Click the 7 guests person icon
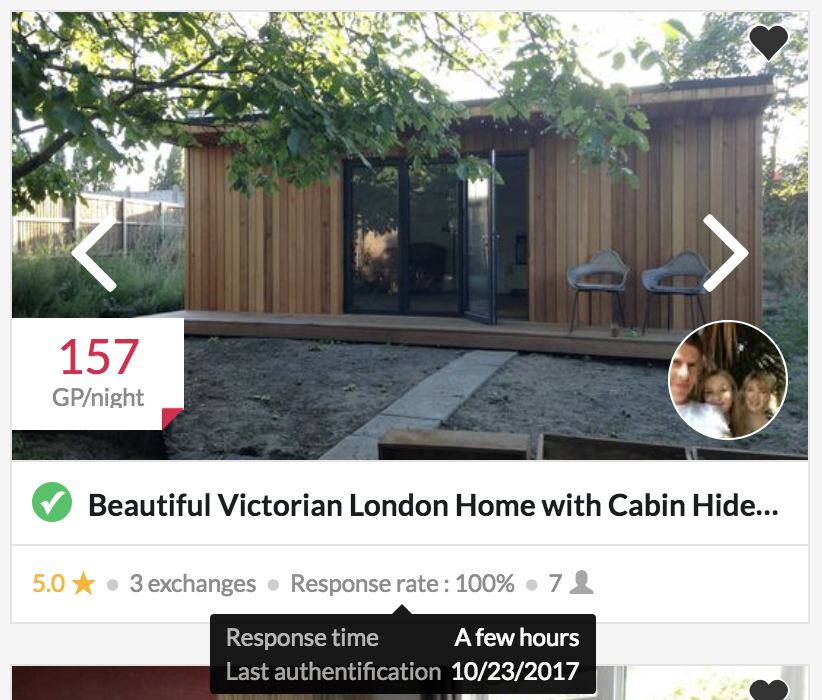822x700 pixels. click(x=581, y=583)
